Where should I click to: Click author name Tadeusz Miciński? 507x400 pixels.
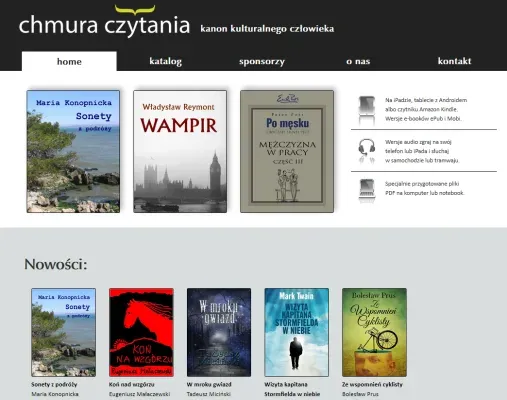[209, 394]
